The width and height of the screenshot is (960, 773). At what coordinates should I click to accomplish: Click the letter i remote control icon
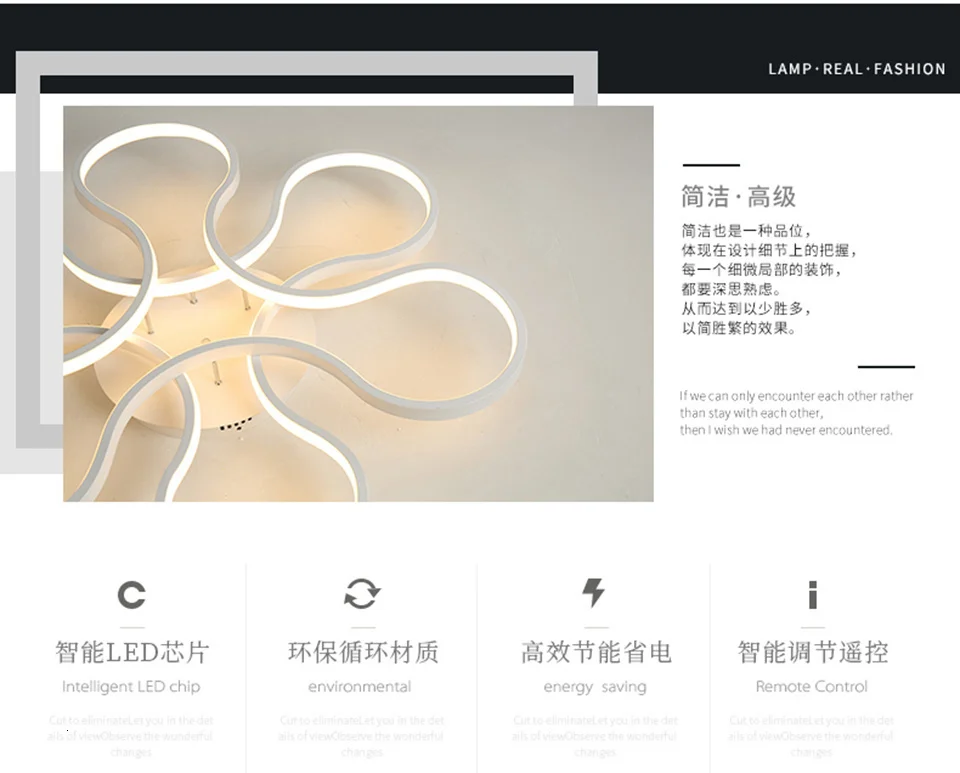pos(812,595)
